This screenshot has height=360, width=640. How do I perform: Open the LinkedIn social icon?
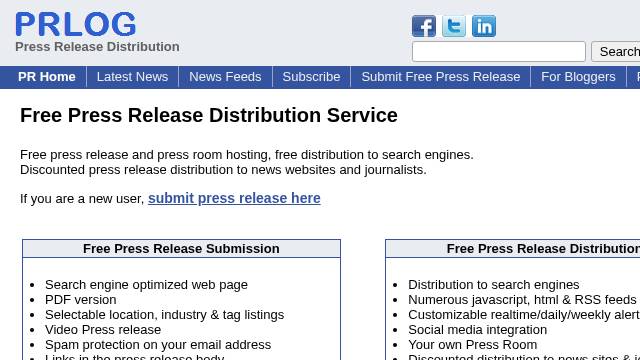(484, 27)
